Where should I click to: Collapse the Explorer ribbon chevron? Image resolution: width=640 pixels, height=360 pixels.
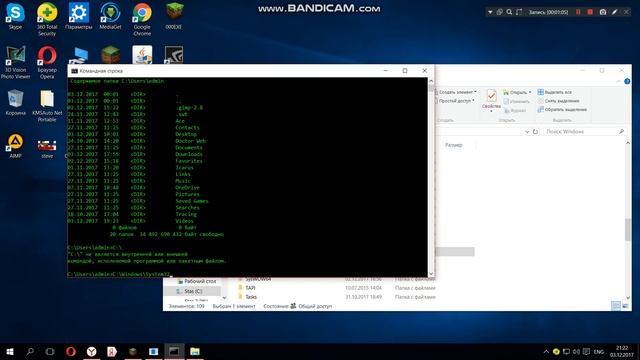618,82
